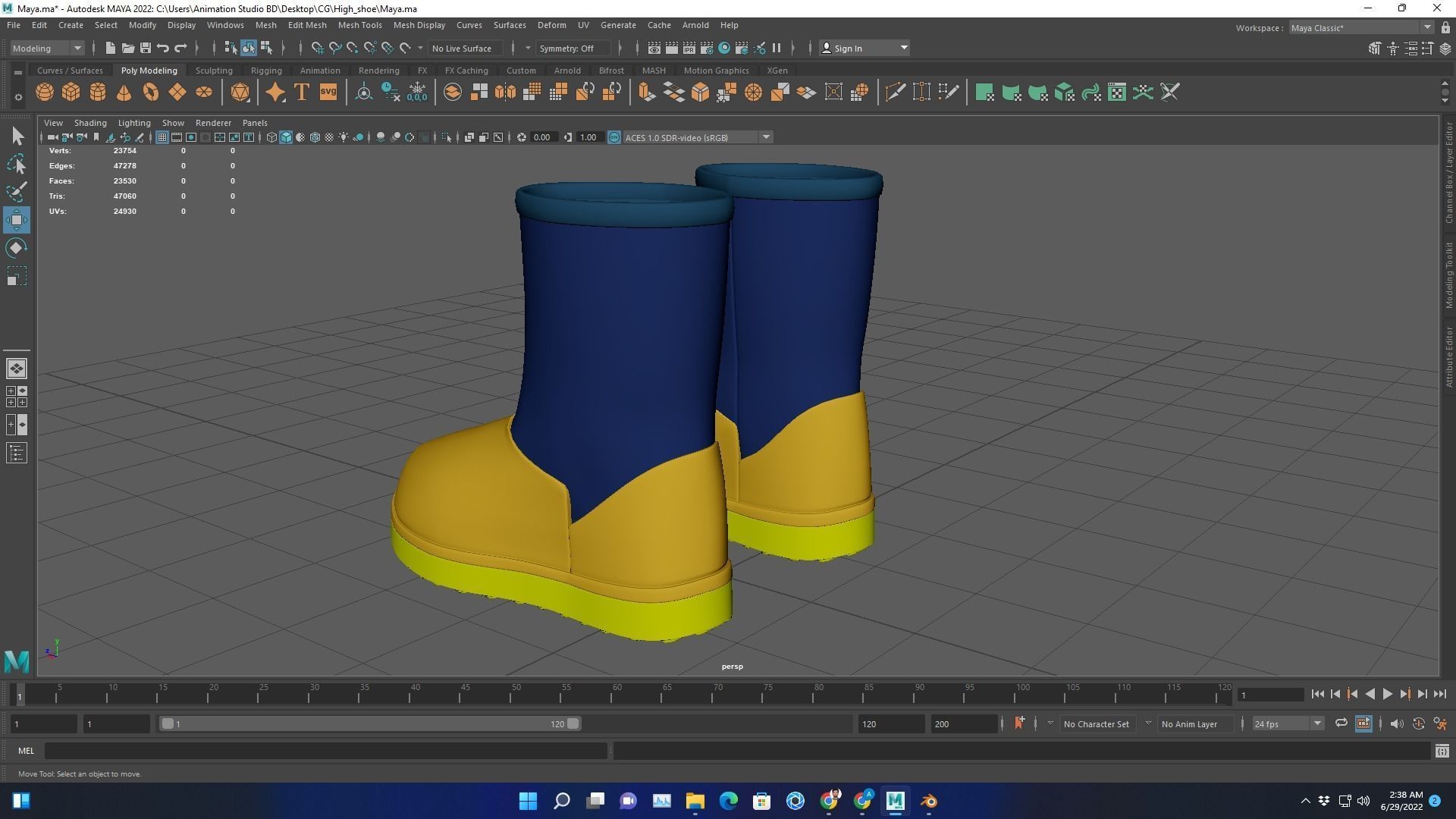Screen dimensions: 1456x819
Task: Click the polygon Type text tool
Action: point(302,93)
